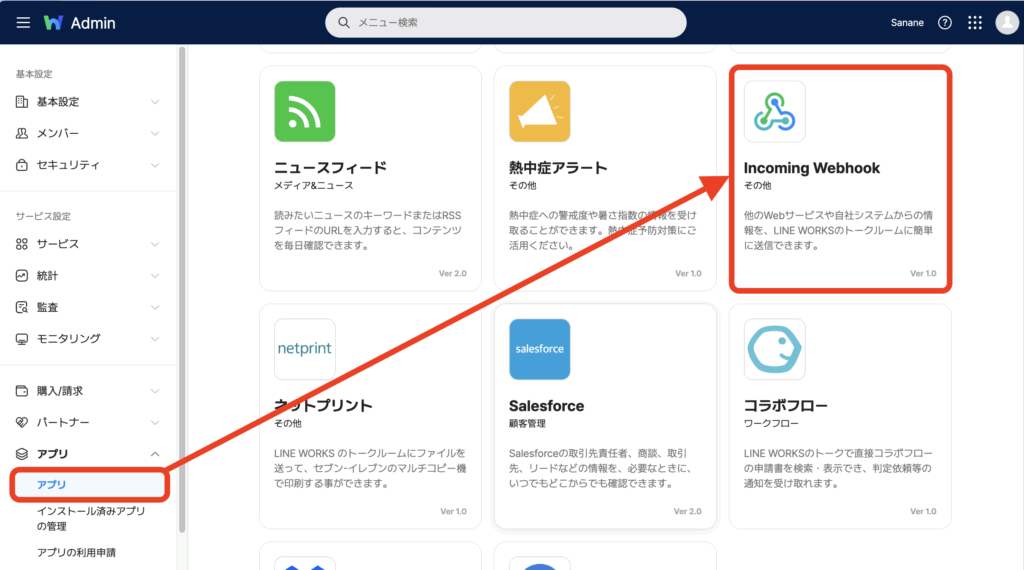
Task: Expand the 基本設定 menu chevron
Action: pyautogui.click(x=155, y=102)
